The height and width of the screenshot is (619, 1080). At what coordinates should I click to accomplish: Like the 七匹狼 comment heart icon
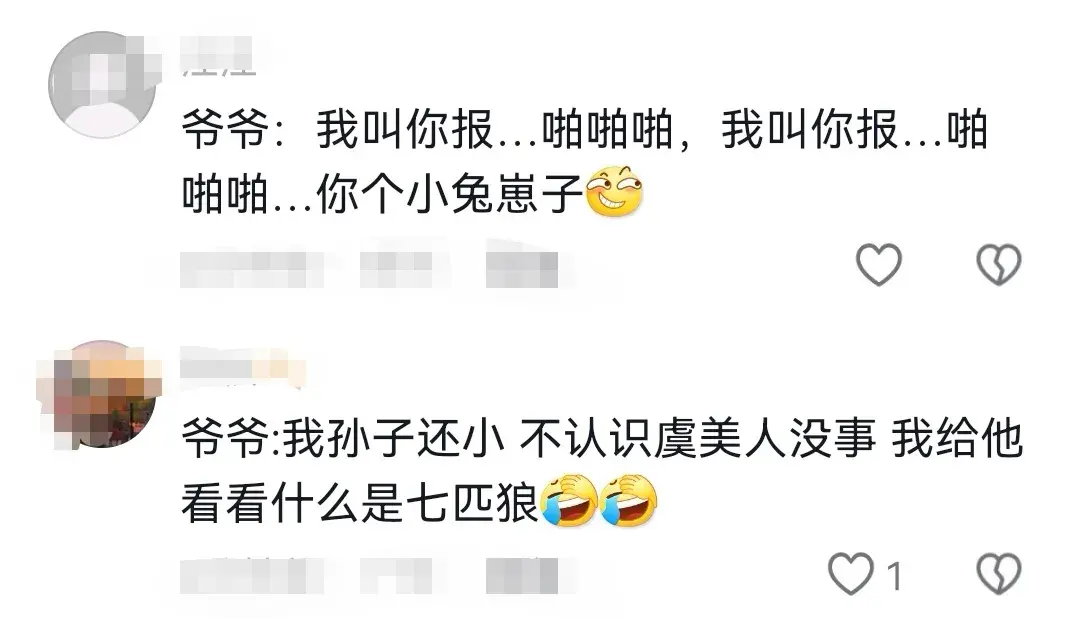(x=851, y=574)
